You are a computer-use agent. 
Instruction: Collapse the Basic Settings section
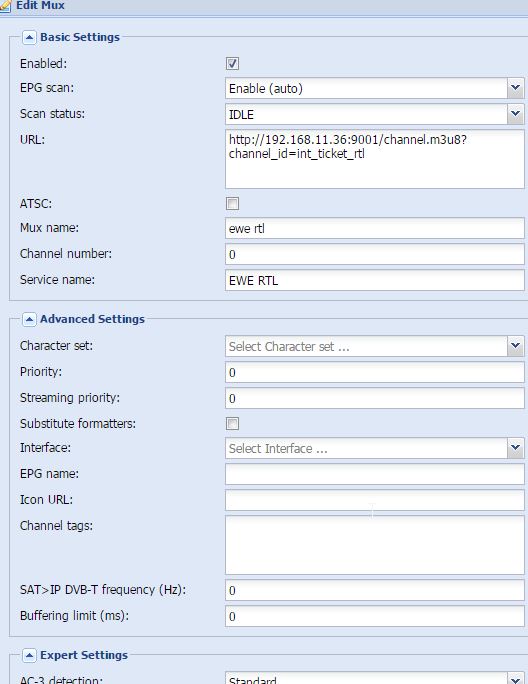(x=29, y=38)
